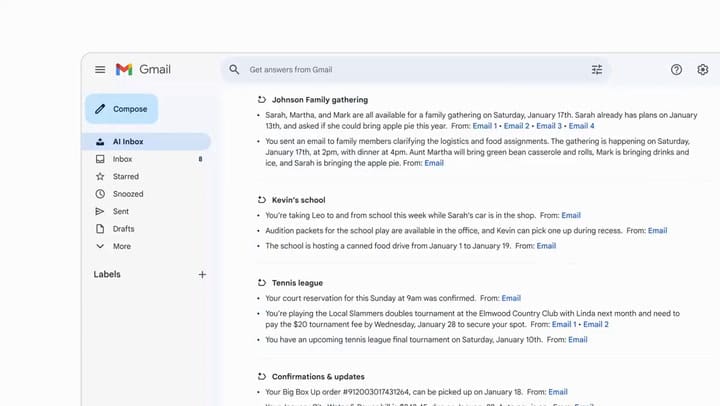Click the Tennis league section icon
This screenshot has width=720, height=406.
(262, 283)
